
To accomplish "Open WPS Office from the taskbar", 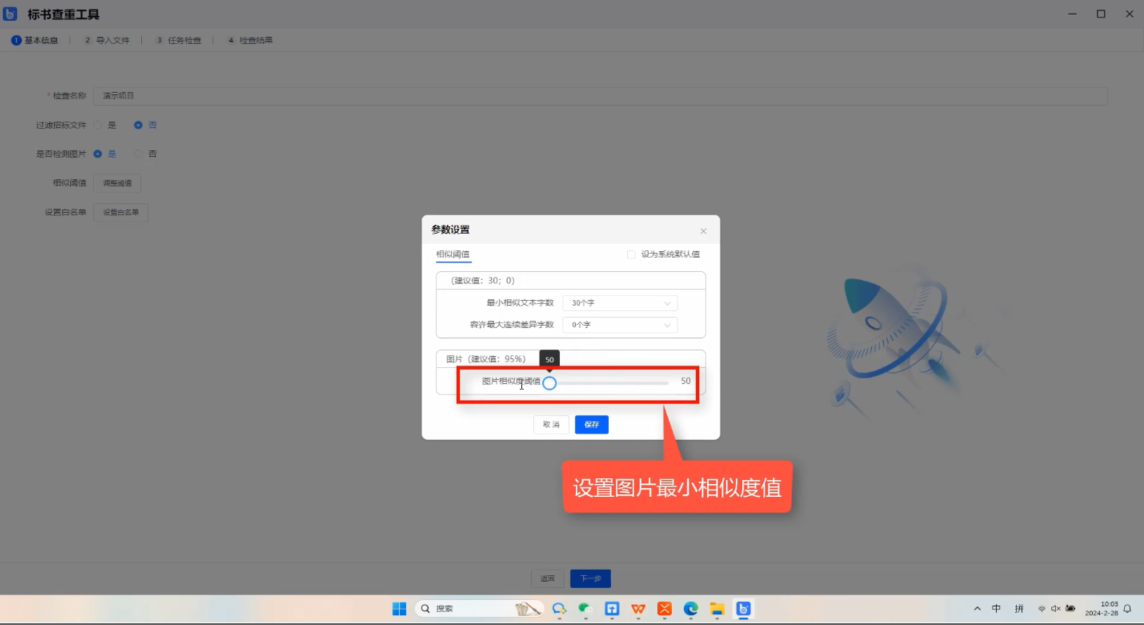I will (x=638, y=609).
